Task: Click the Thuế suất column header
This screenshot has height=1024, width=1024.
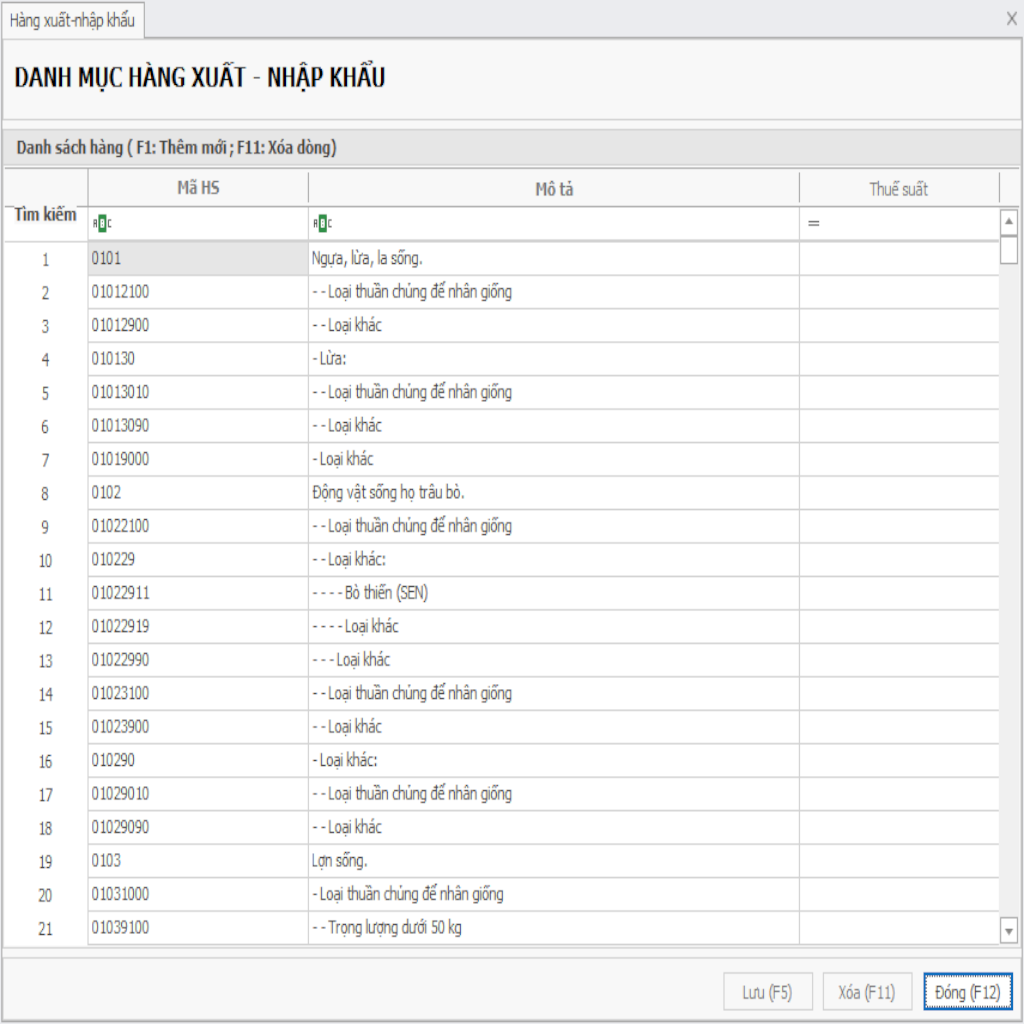Action: point(898,189)
